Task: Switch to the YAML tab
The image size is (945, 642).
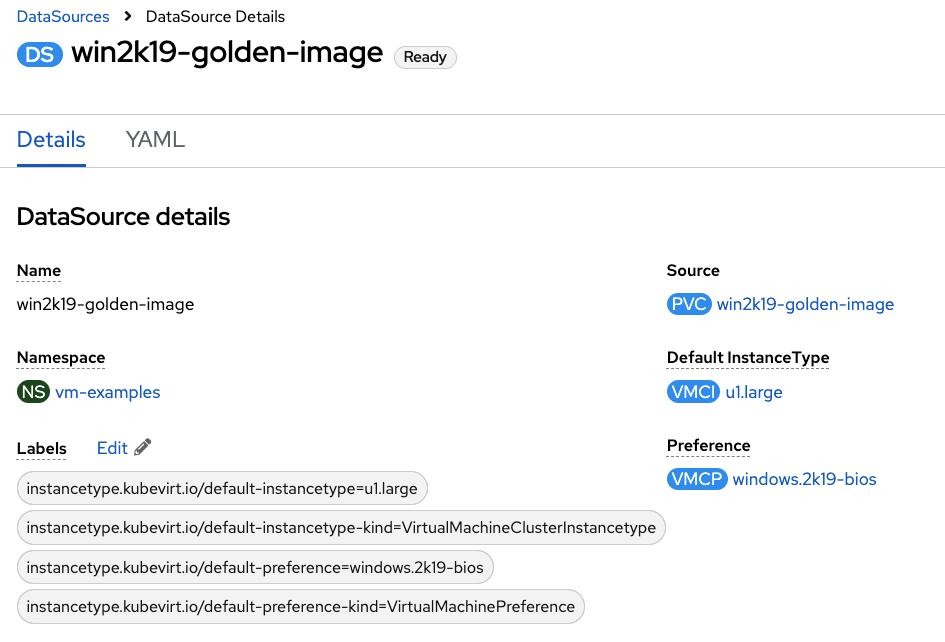Action: click(155, 140)
